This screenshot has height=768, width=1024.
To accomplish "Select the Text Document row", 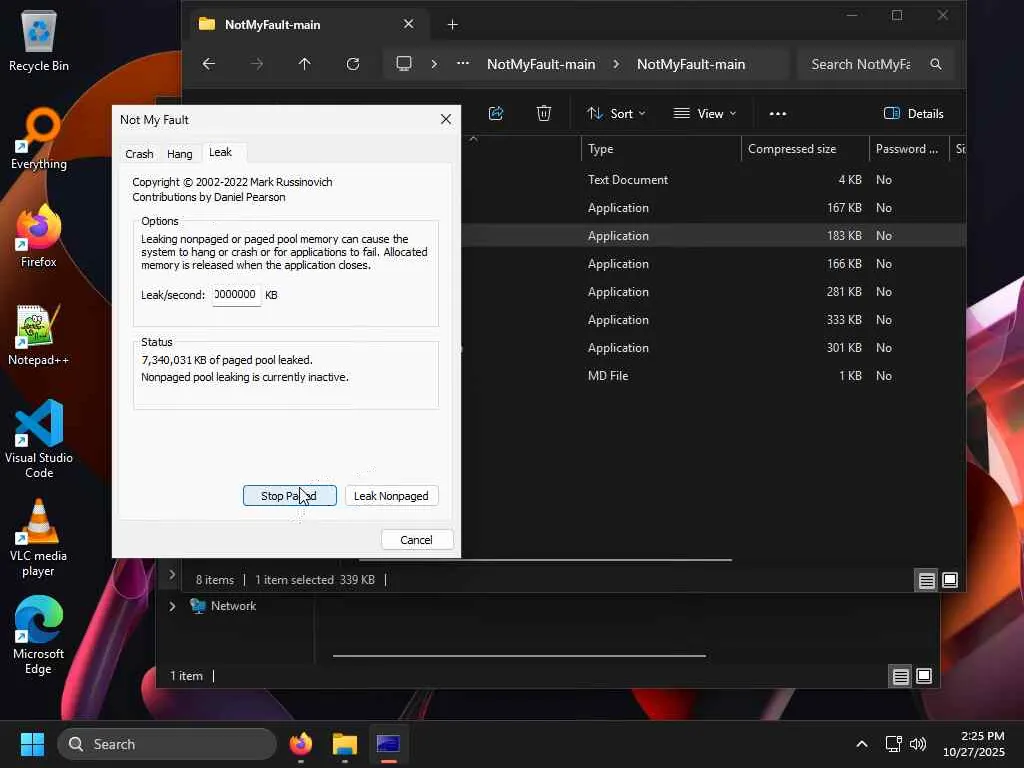I will (x=713, y=180).
